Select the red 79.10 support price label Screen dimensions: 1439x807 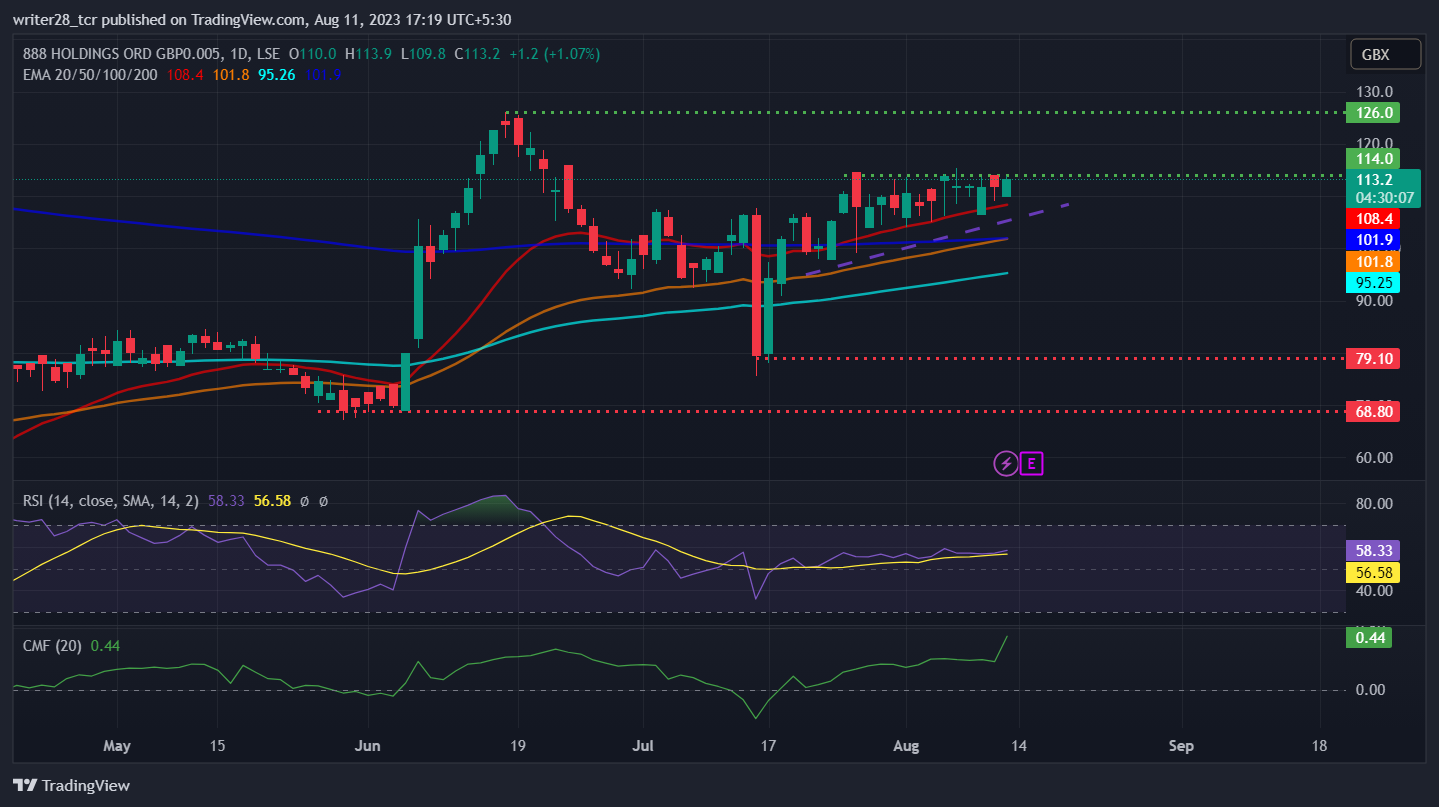pyautogui.click(x=1372, y=358)
